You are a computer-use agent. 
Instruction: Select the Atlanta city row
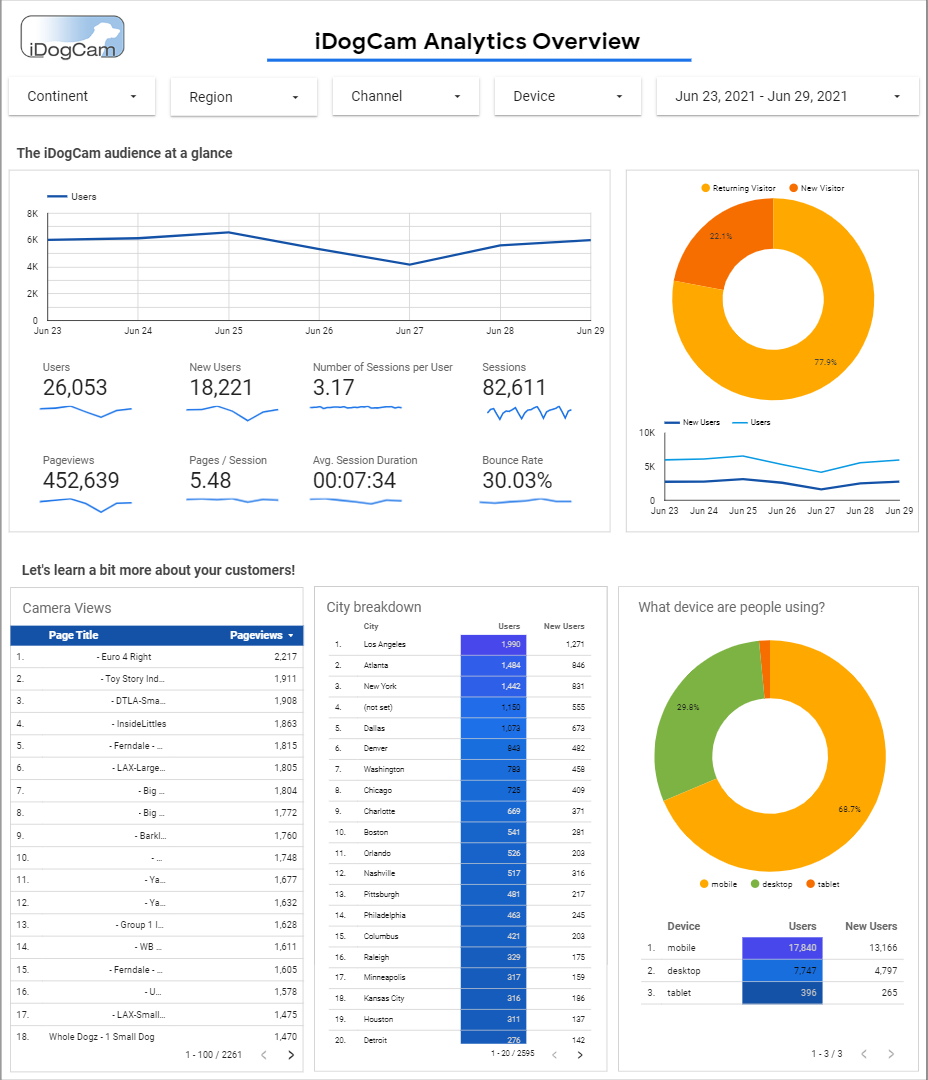point(460,665)
